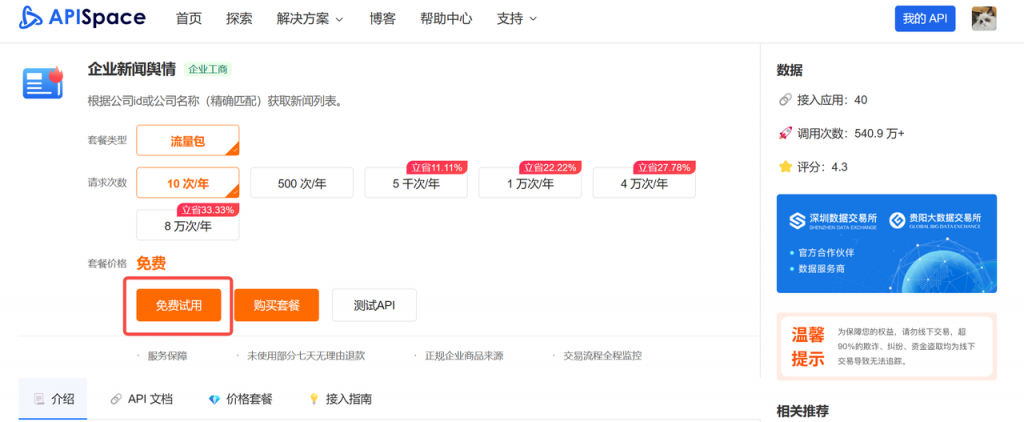Switch to the 价格套餐 tab
The height and width of the screenshot is (422, 1024).
tap(240, 399)
